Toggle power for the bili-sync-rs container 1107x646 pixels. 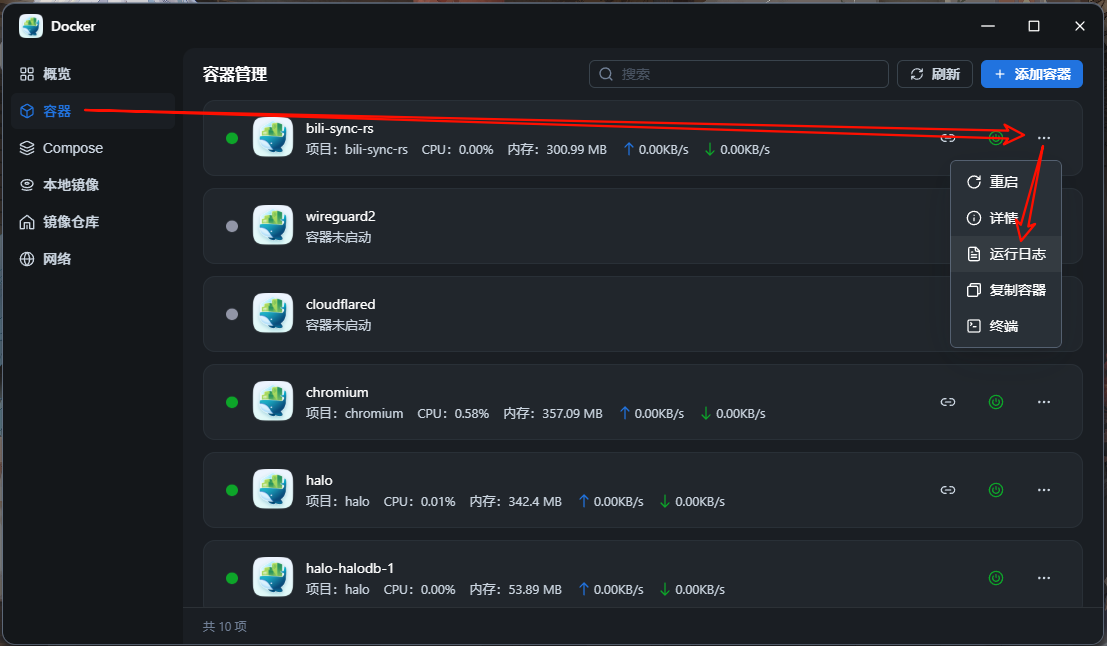(x=995, y=138)
